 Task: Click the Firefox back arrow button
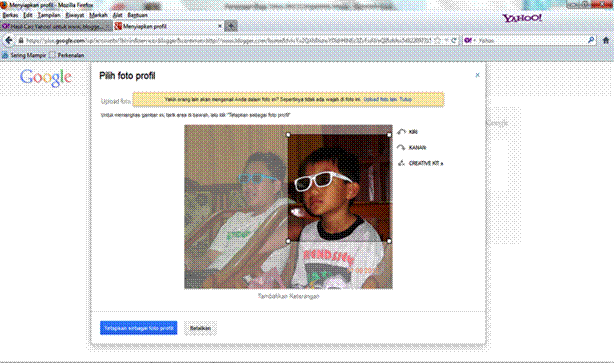pos(9,40)
